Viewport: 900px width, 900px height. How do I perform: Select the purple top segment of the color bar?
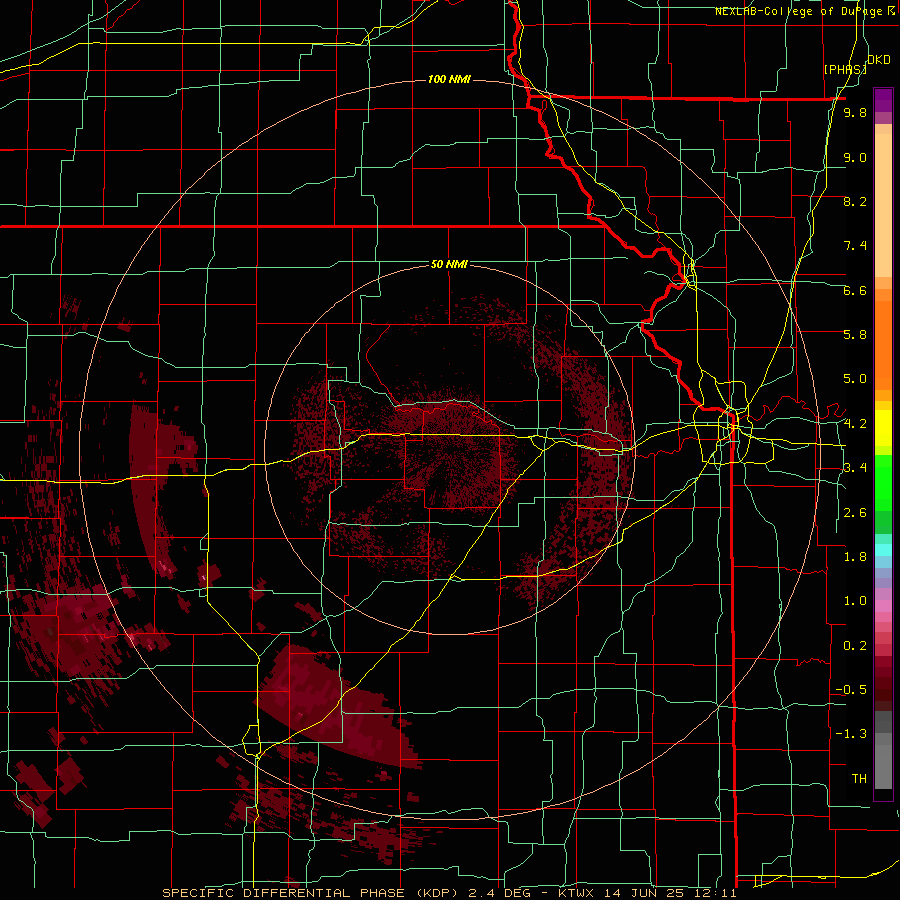[883, 100]
